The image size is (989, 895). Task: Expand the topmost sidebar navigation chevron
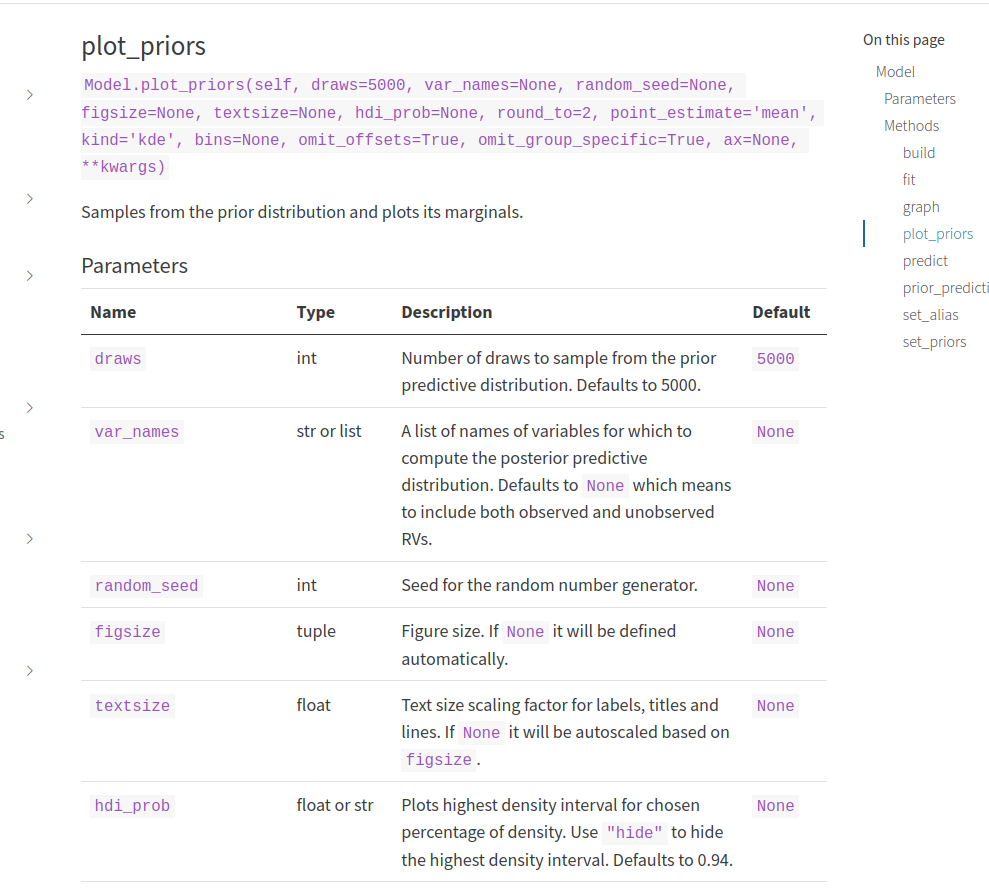tap(29, 94)
